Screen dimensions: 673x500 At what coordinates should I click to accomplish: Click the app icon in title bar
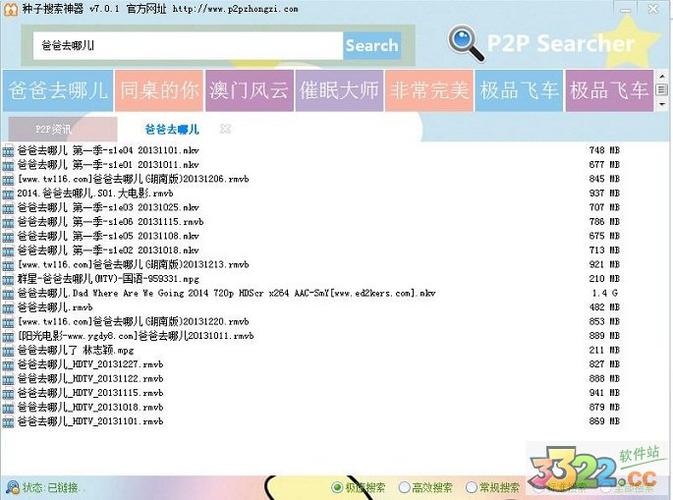click(x=9, y=9)
